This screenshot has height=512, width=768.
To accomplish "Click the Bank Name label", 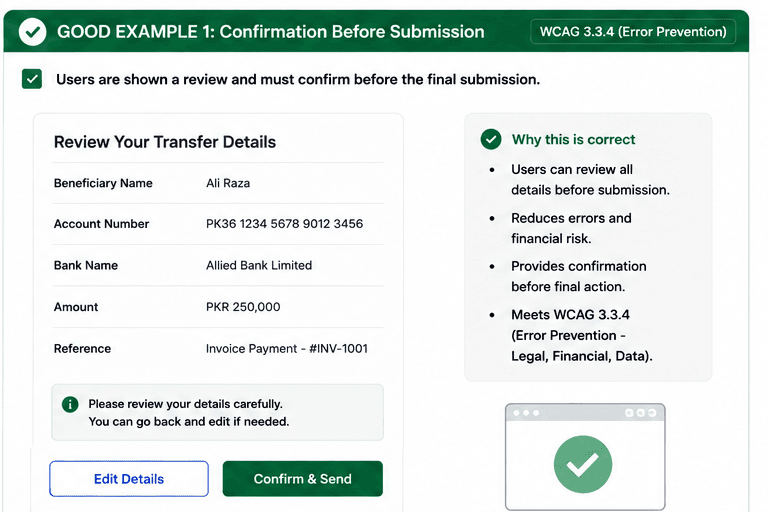I will (86, 266).
